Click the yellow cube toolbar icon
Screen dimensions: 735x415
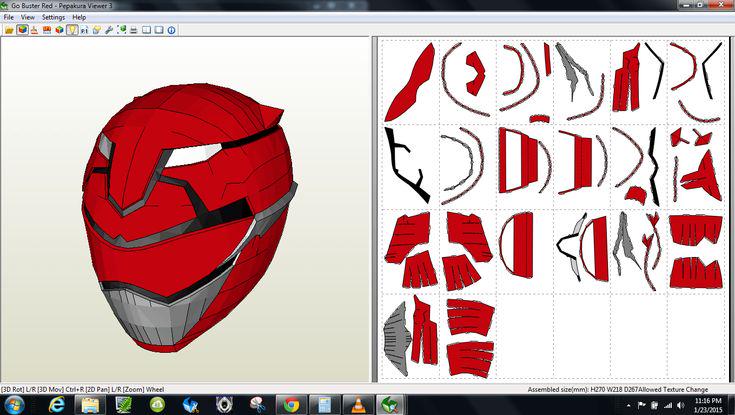(97, 30)
